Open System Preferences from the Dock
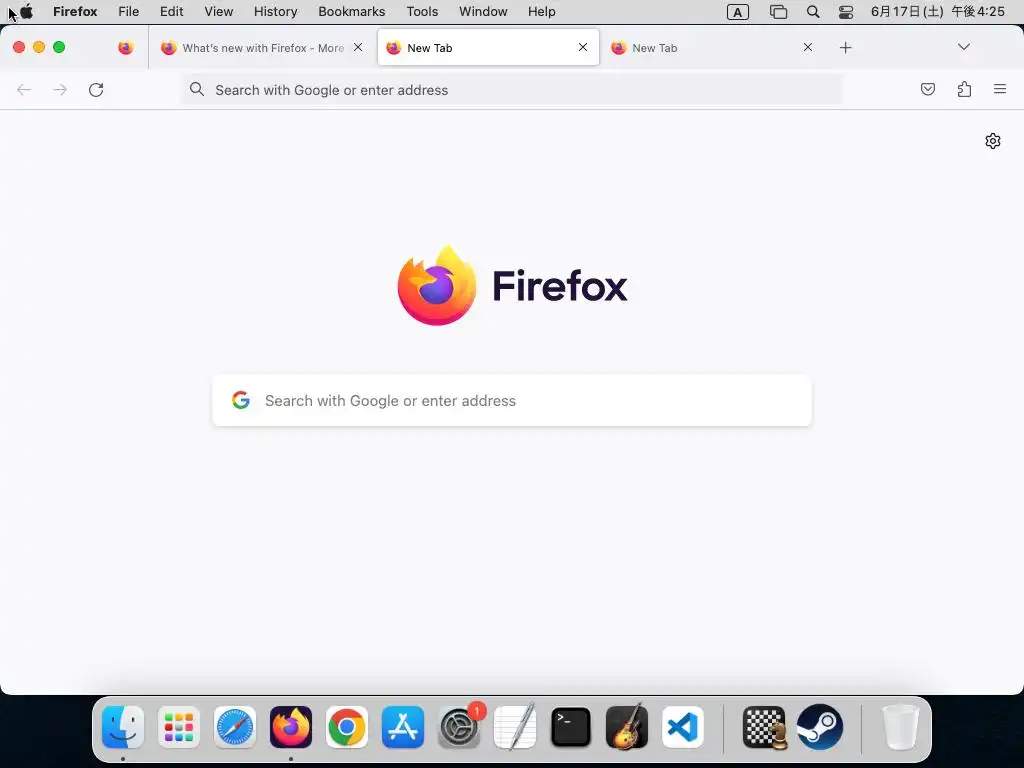Image resolution: width=1024 pixels, height=768 pixels. 459,727
